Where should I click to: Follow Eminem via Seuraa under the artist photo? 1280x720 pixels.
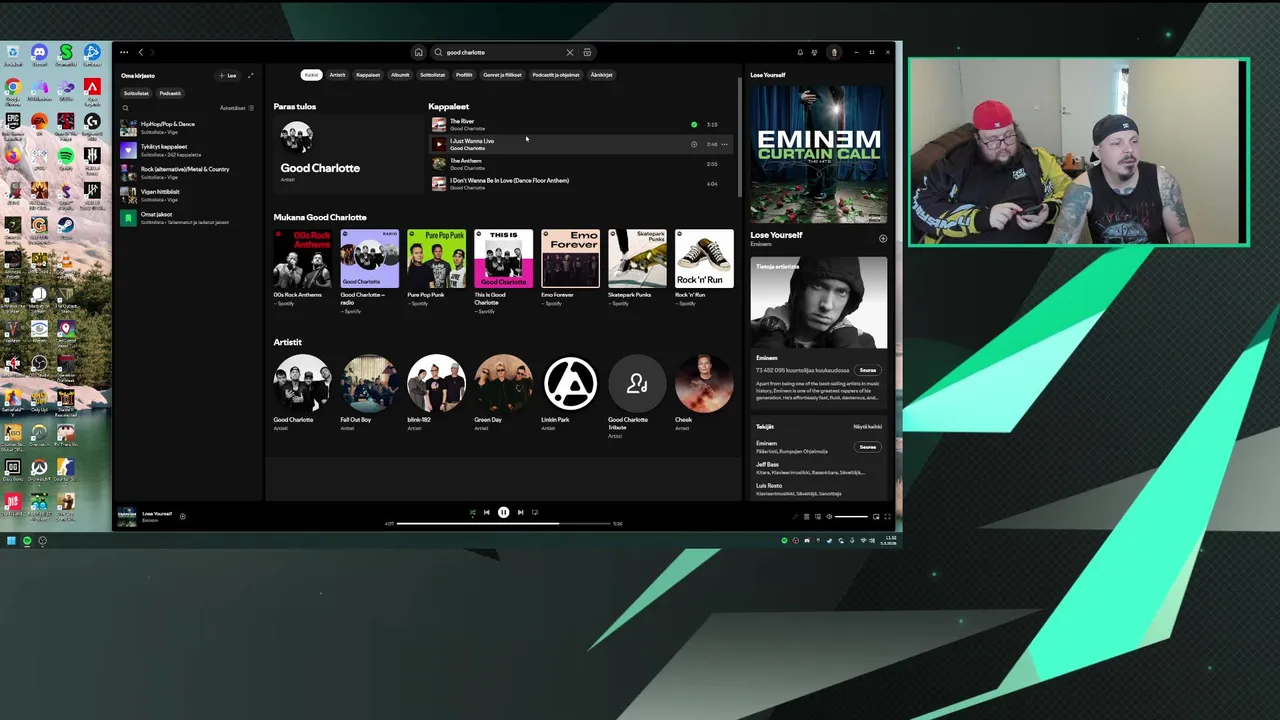867,370
